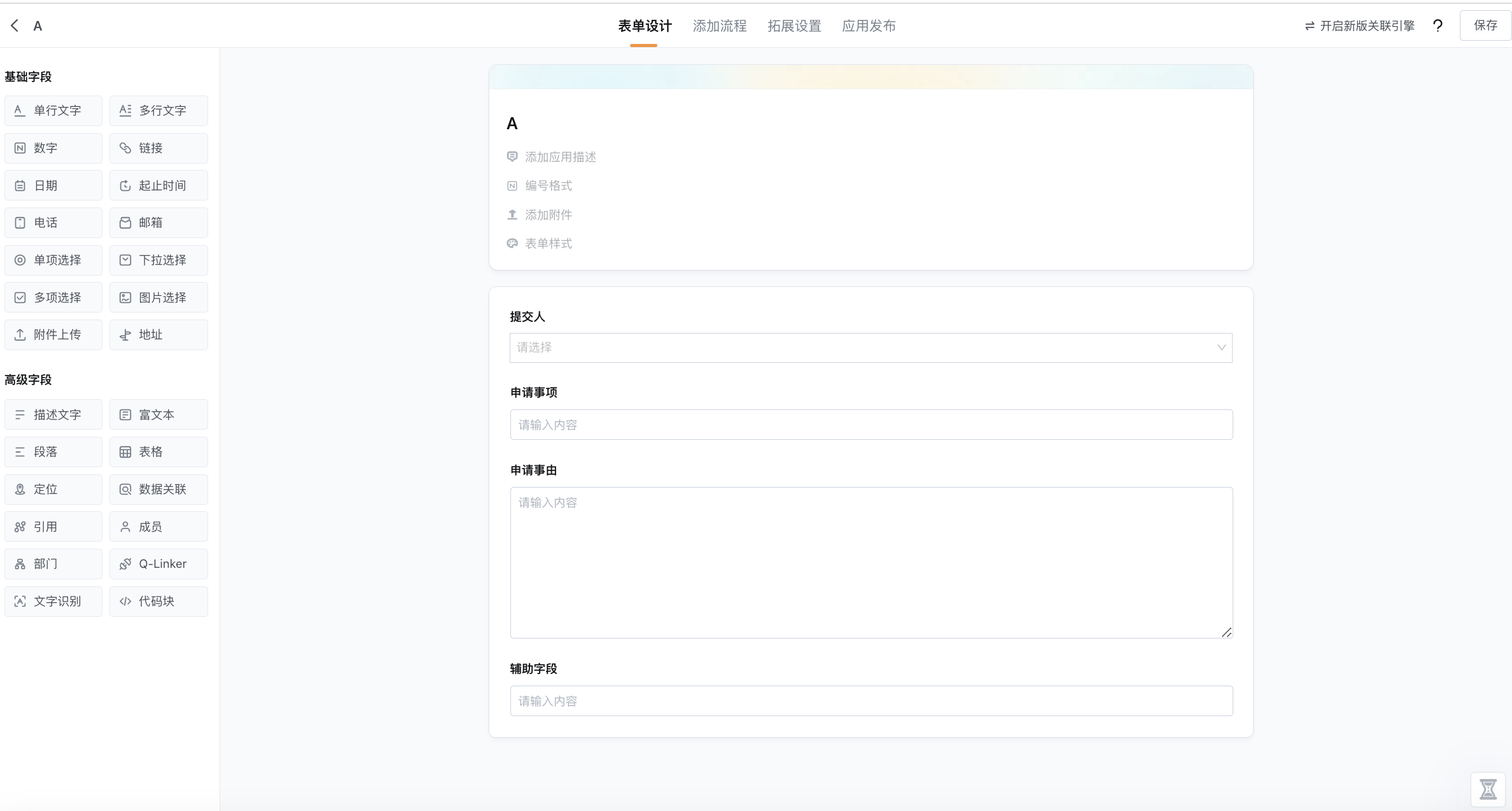Click 编号格式 option
Image resolution: width=1512 pixels, height=811 pixels.
pos(539,186)
